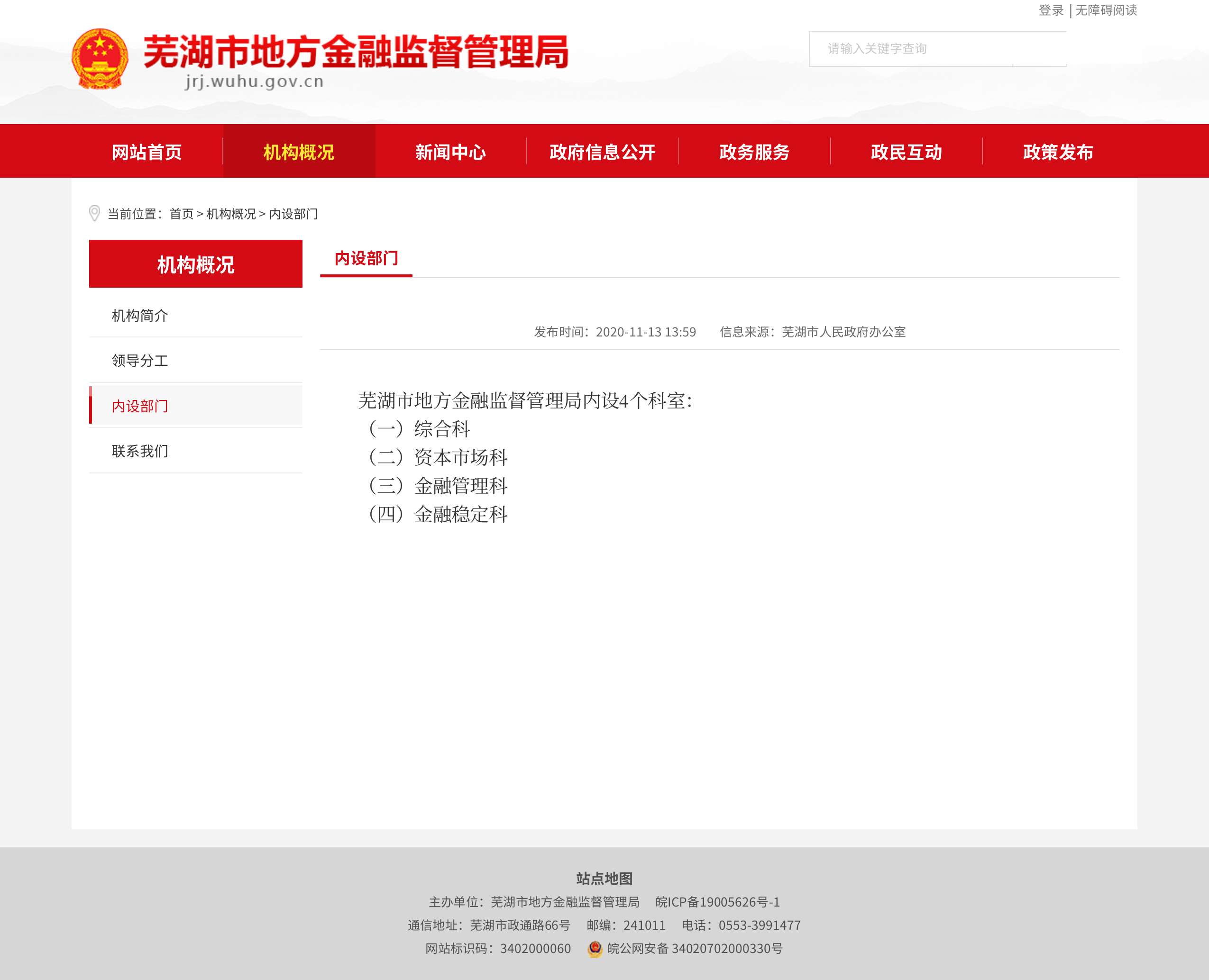Click the （二）资本市场科 line
Screen dimensions: 1209x980
pos(437,457)
